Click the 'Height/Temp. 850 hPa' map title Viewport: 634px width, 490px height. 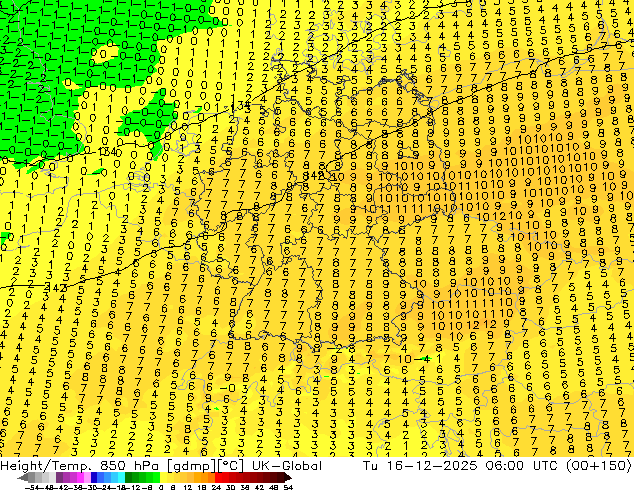(x=78, y=465)
